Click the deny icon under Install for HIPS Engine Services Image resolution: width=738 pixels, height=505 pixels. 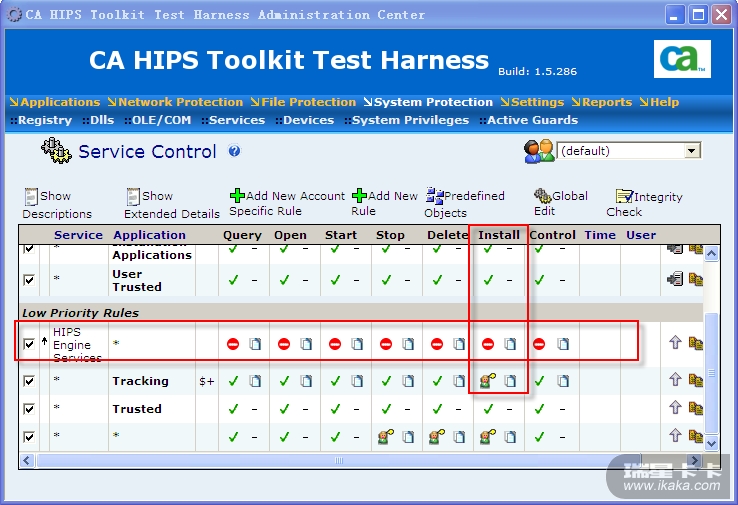point(488,344)
